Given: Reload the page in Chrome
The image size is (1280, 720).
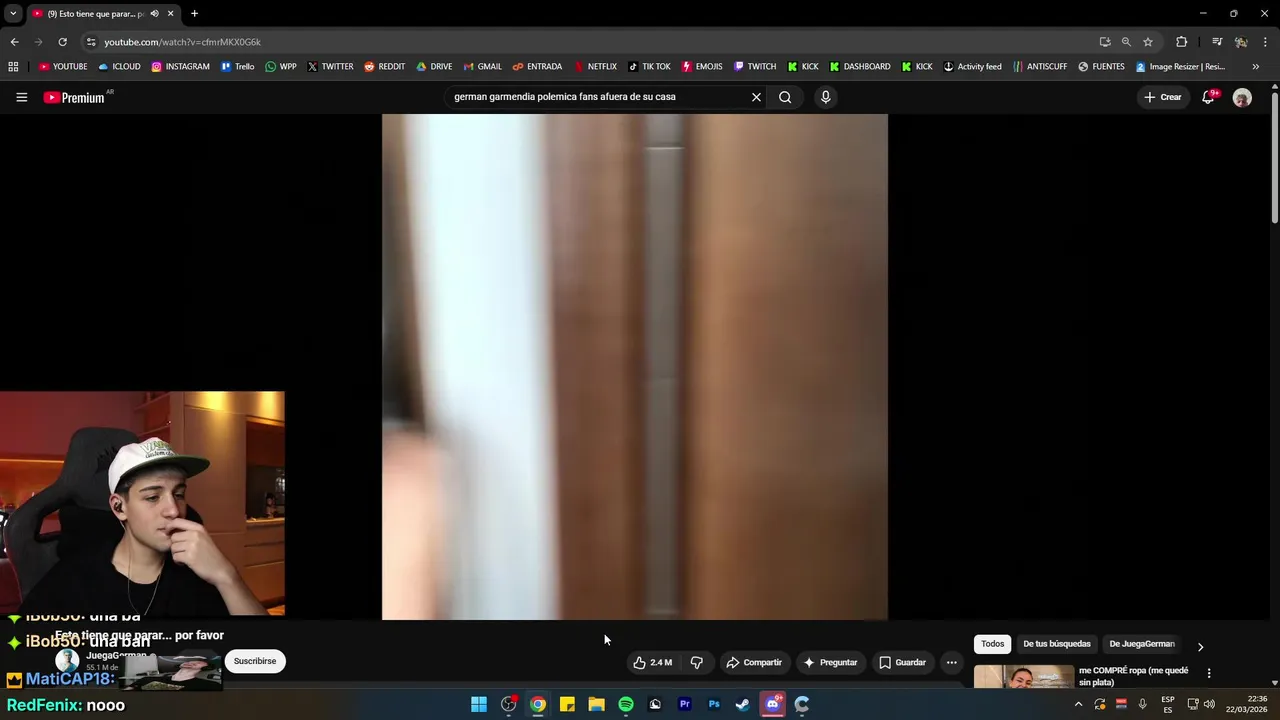Looking at the screenshot, I should pyautogui.click(x=62, y=42).
